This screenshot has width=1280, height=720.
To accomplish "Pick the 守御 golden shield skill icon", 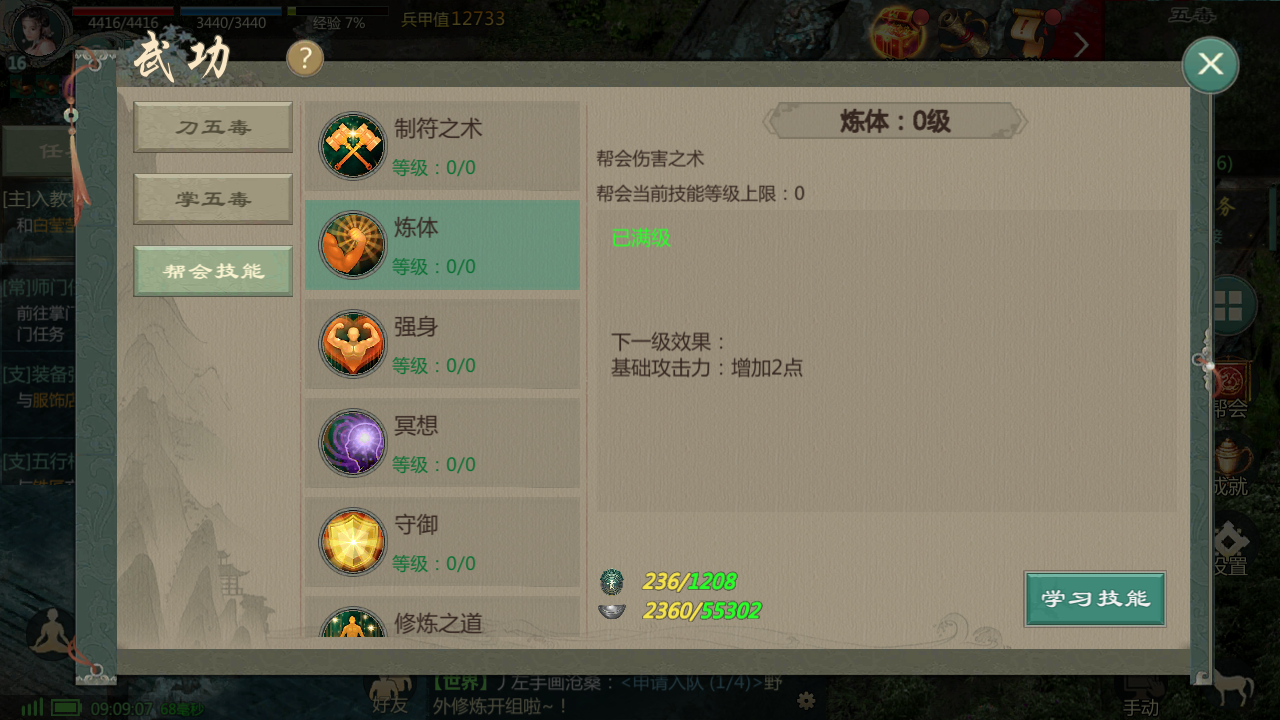I will [353, 542].
